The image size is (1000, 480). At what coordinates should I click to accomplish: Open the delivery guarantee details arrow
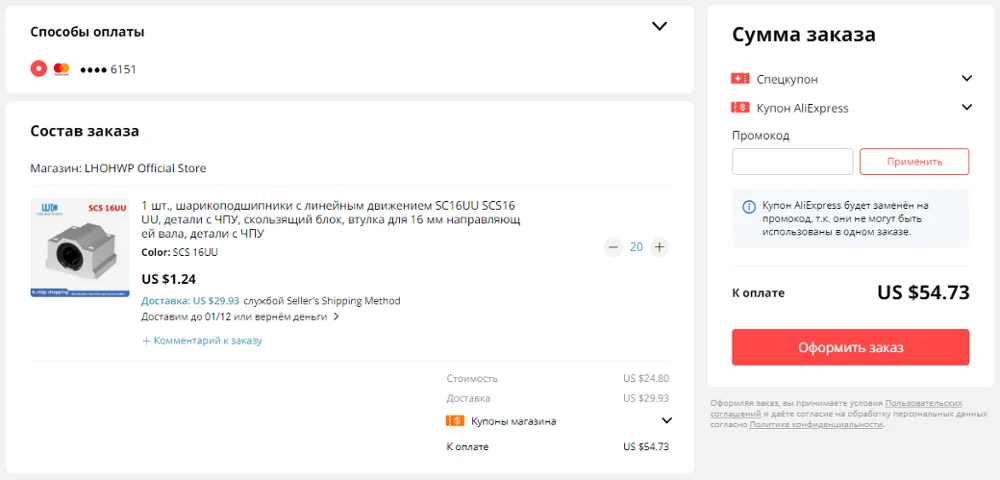point(336,317)
